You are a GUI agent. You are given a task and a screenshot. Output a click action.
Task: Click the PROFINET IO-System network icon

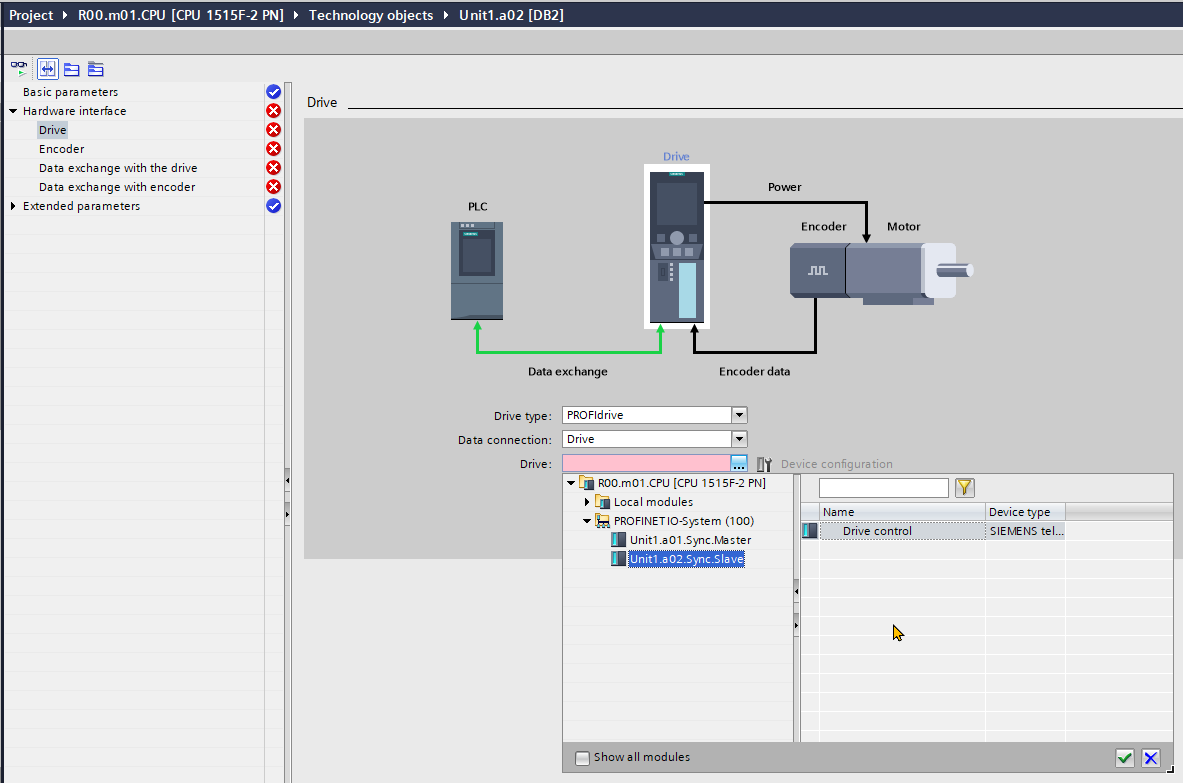click(602, 521)
